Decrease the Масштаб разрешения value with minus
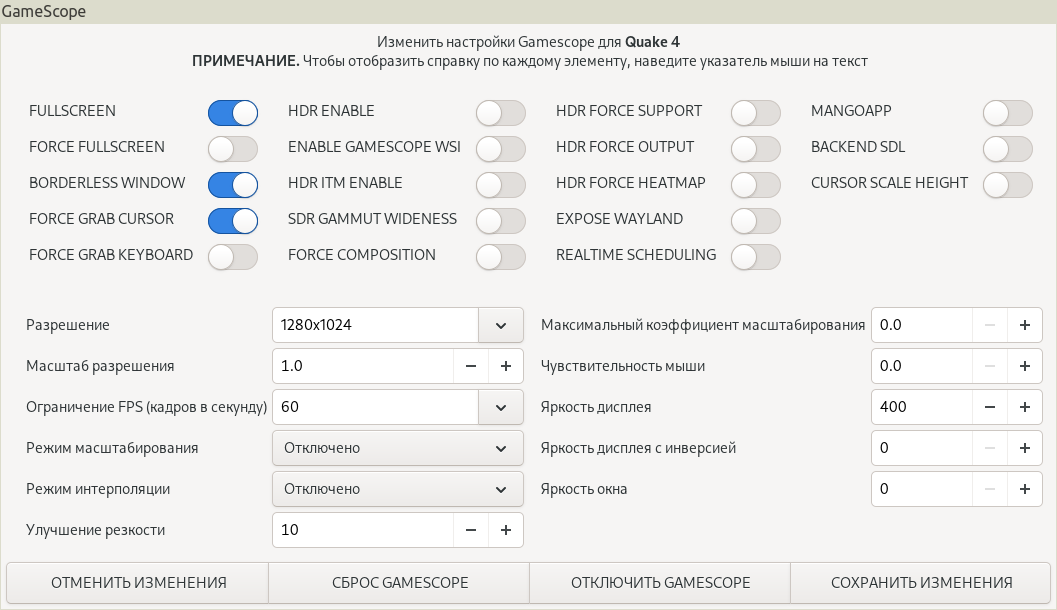The height and width of the screenshot is (610, 1057). click(x=471, y=366)
